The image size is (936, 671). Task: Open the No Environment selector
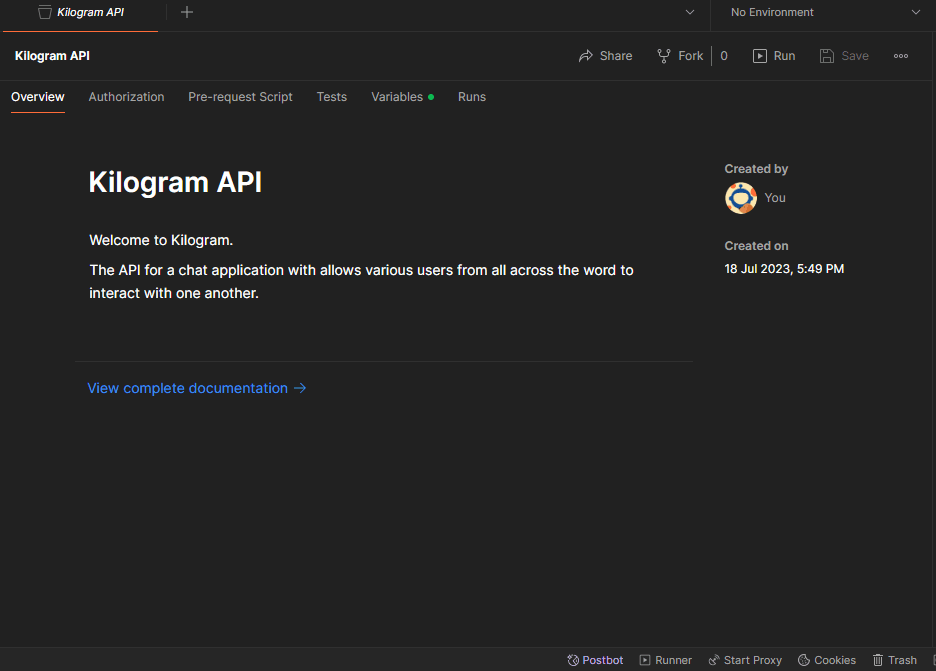[824, 13]
